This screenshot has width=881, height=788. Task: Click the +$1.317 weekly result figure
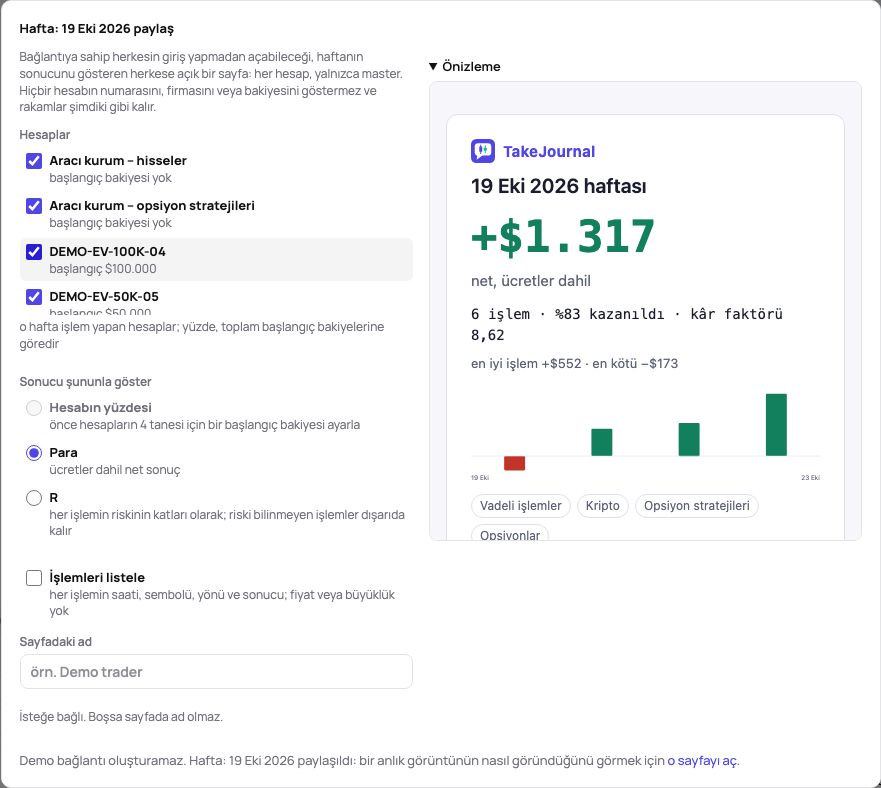563,236
